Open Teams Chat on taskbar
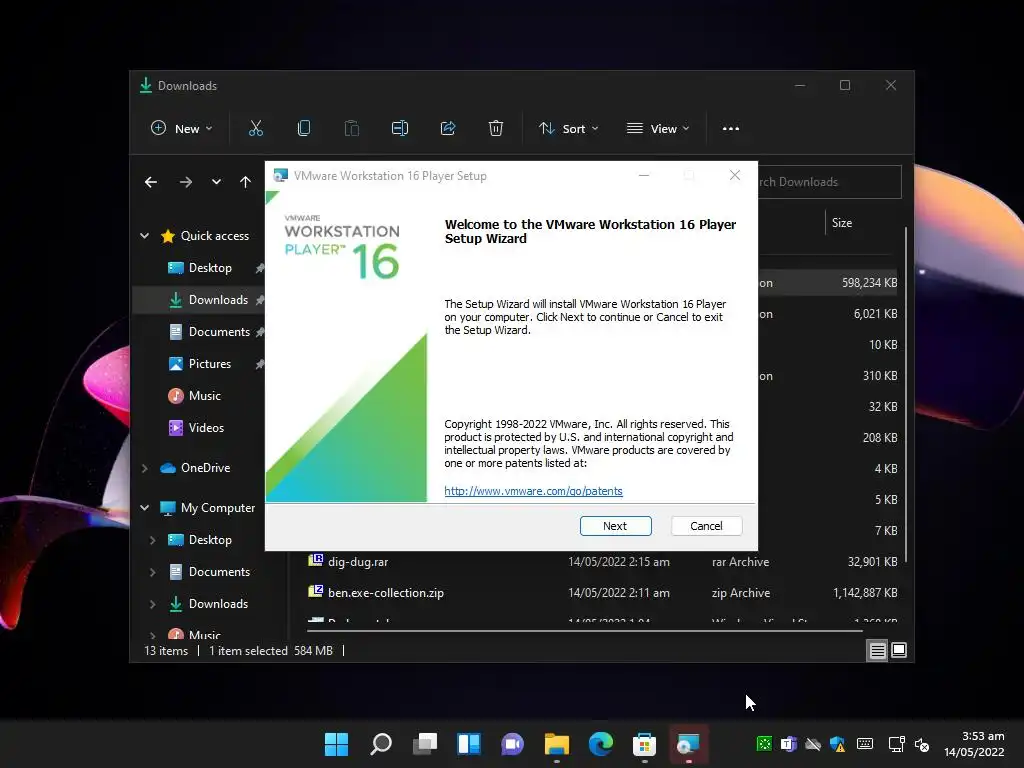This screenshot has height=768, width=1024. pyautogui.click(x=513, y=744)
